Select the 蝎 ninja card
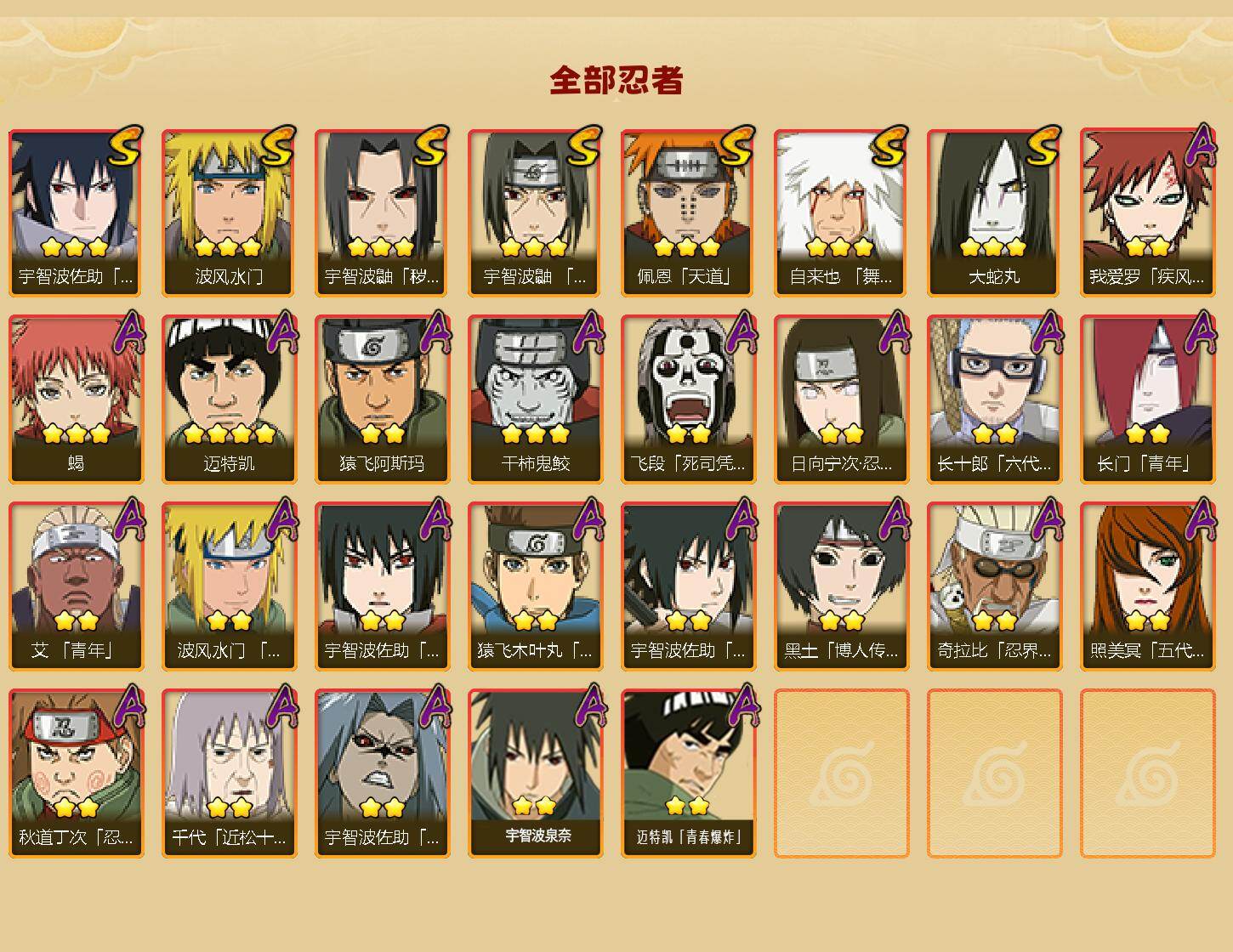This screenshot has height=952, width=1233. 76,399
